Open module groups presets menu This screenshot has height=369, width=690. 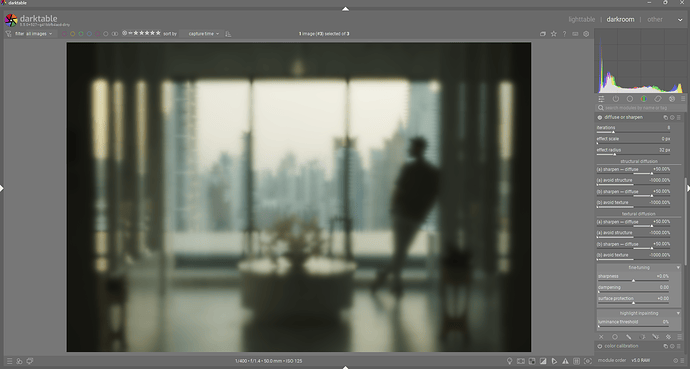tap(683, 99)
